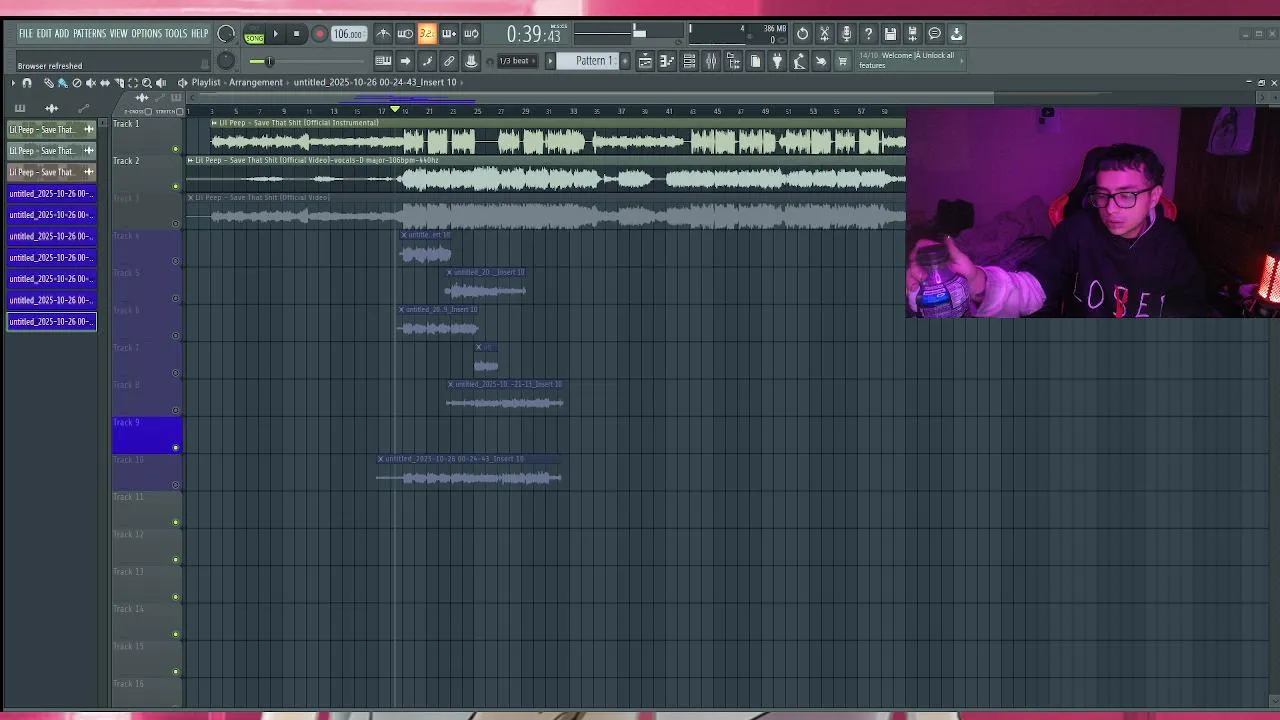Open the EDIT menu
Screen dimensions: 1280x720
pyautogui.click(x=44, y=34)
